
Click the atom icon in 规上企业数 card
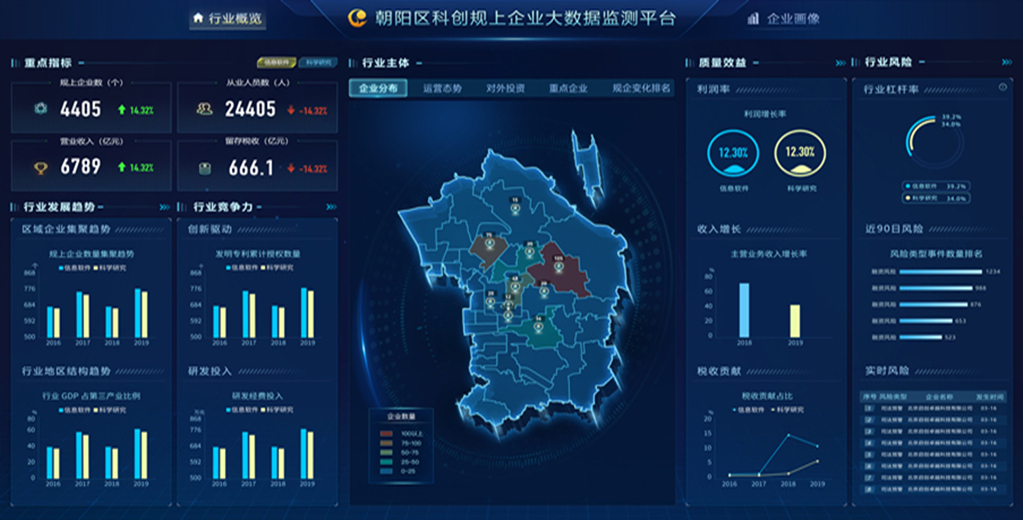coord(39,109)
